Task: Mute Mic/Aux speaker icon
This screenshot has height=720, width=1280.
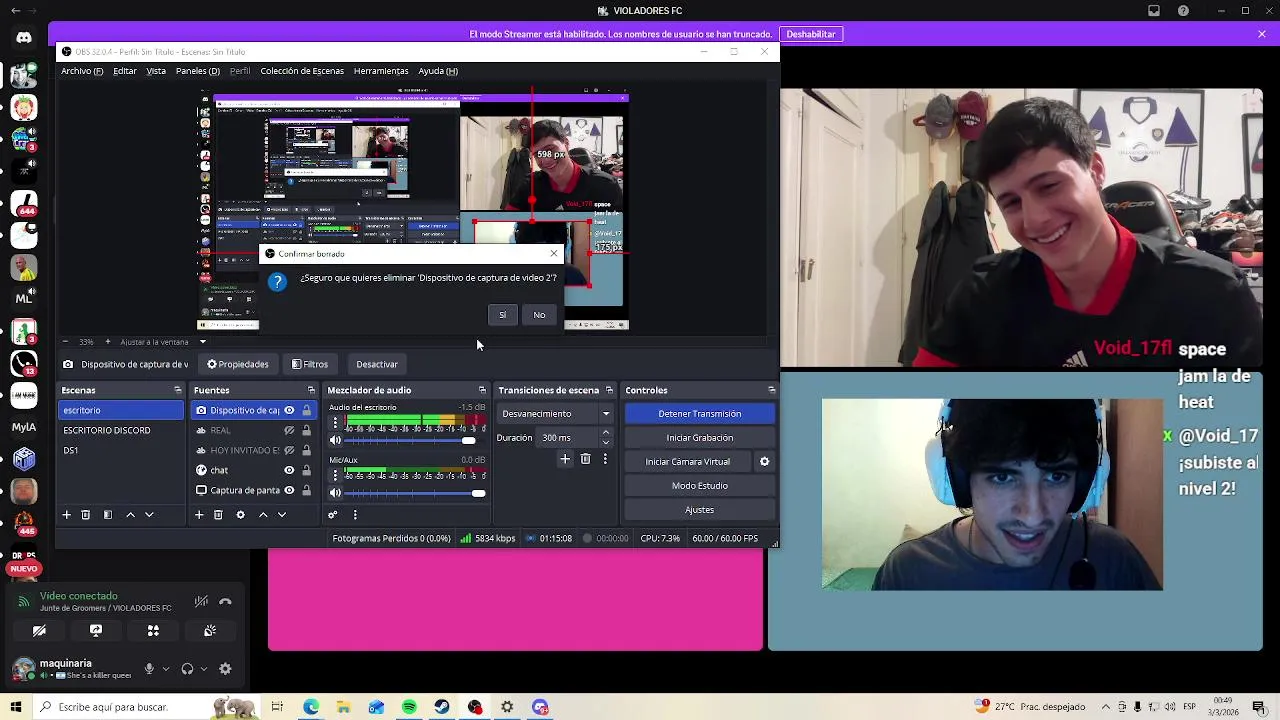Action: (335, 493)
